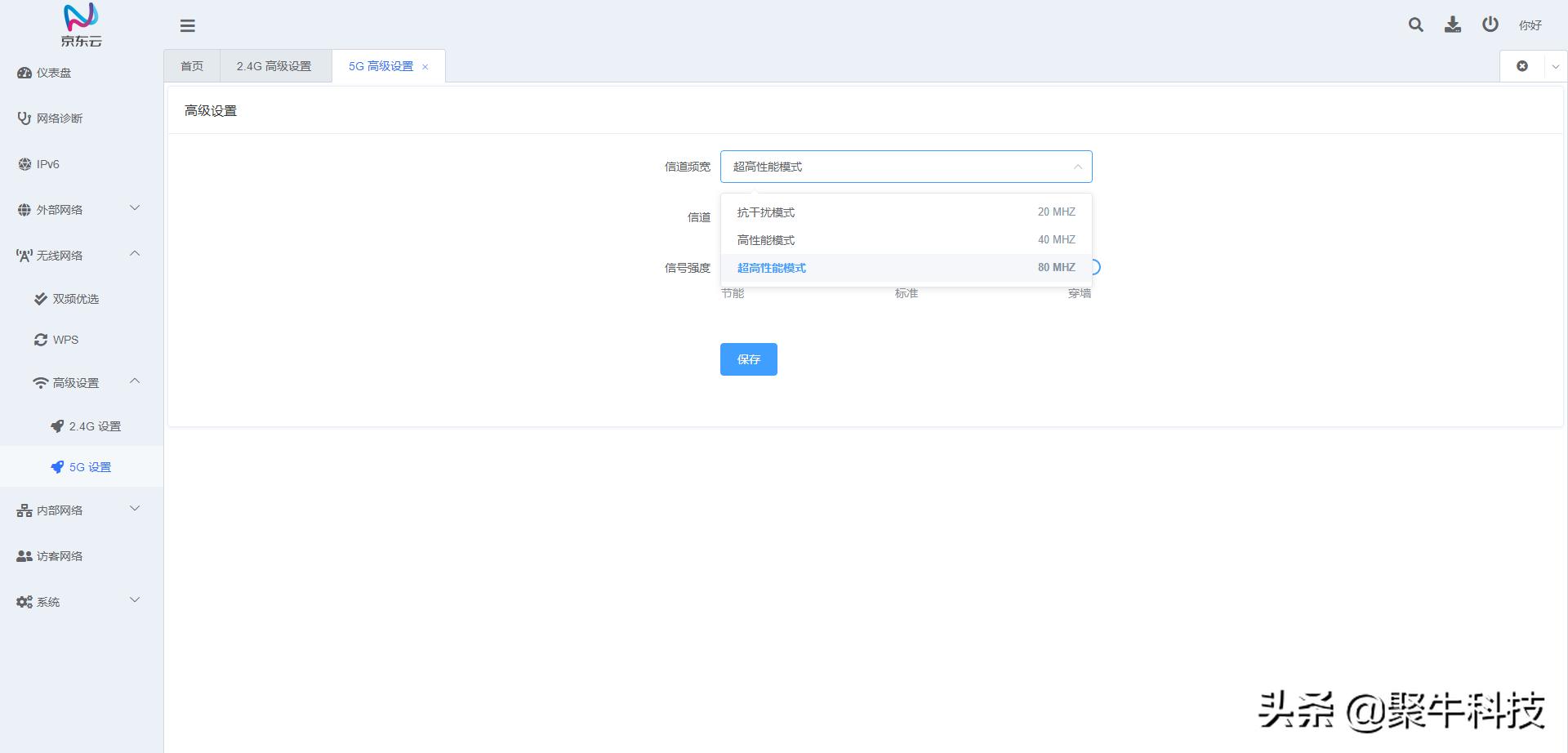This screenshot has height=753, width=1568.
Task: Choose 超高性能模式 80 MHZ option
Action: click(906, 268)
